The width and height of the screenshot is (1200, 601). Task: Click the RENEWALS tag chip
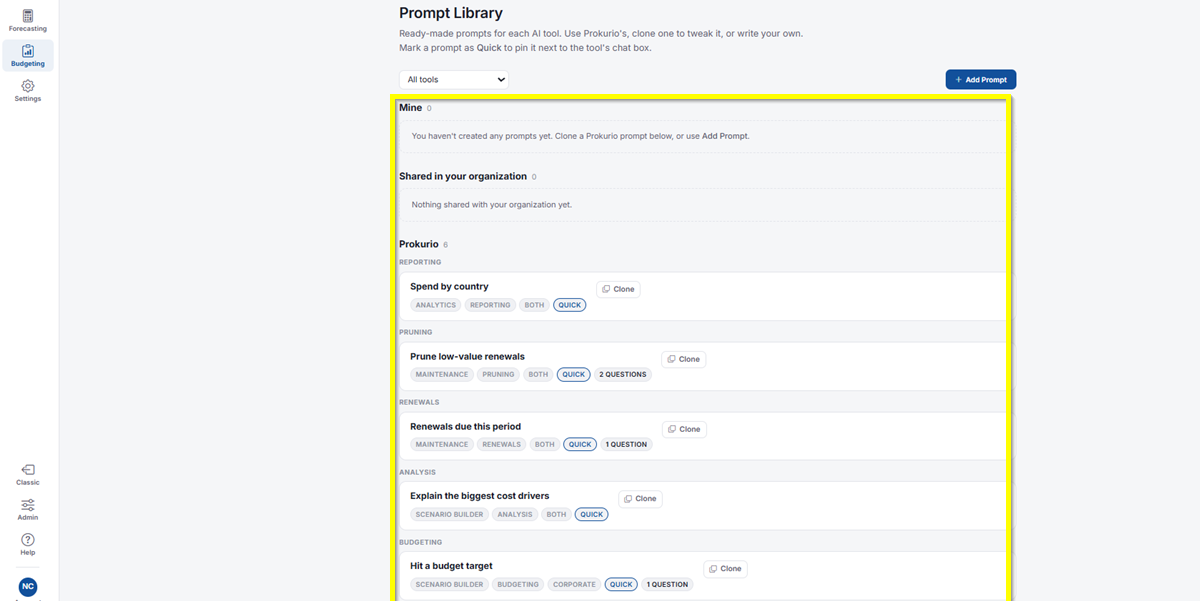coord(502,445)
